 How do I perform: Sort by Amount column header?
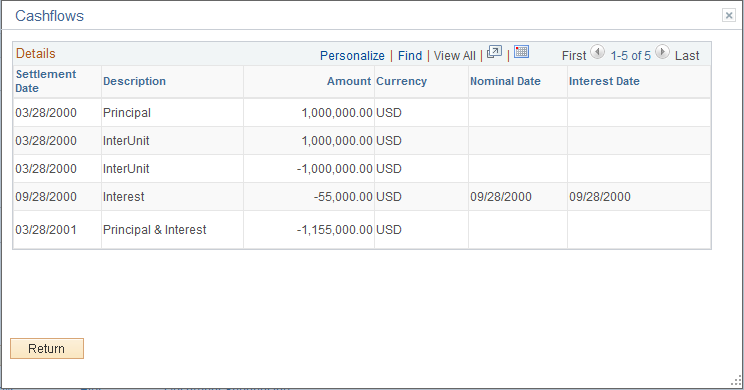349,81
